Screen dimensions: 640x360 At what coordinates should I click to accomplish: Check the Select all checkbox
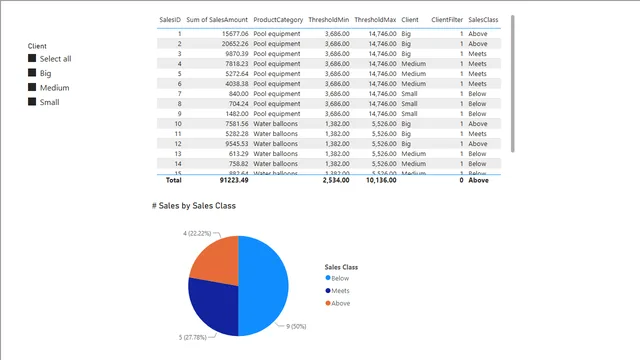(32, 58)
